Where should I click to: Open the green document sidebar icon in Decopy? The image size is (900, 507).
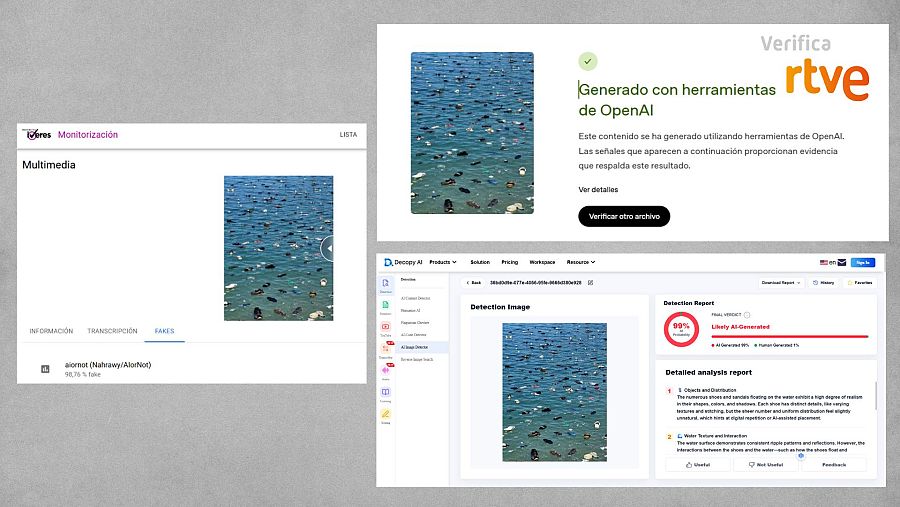(386, 307)
